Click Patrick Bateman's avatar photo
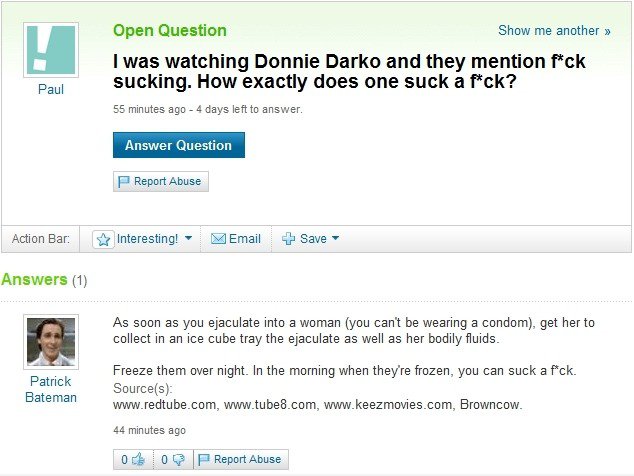Image resolution: width=634 pixels, height=476 pixels. (51, 342)
